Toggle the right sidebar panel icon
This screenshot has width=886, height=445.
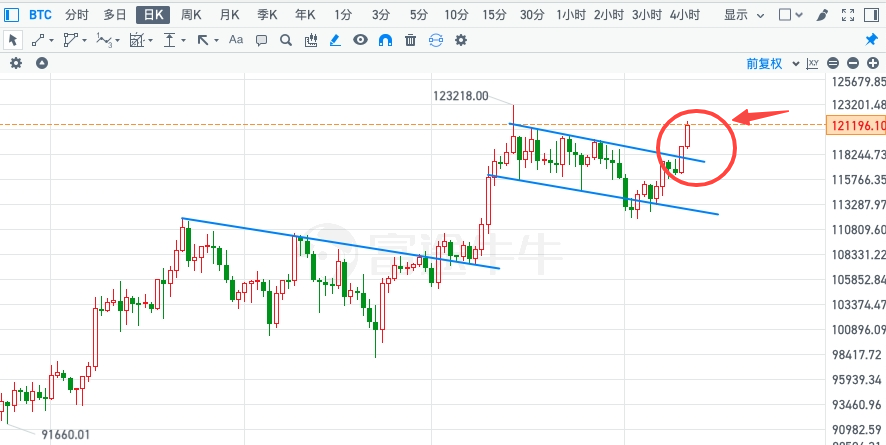872,15
